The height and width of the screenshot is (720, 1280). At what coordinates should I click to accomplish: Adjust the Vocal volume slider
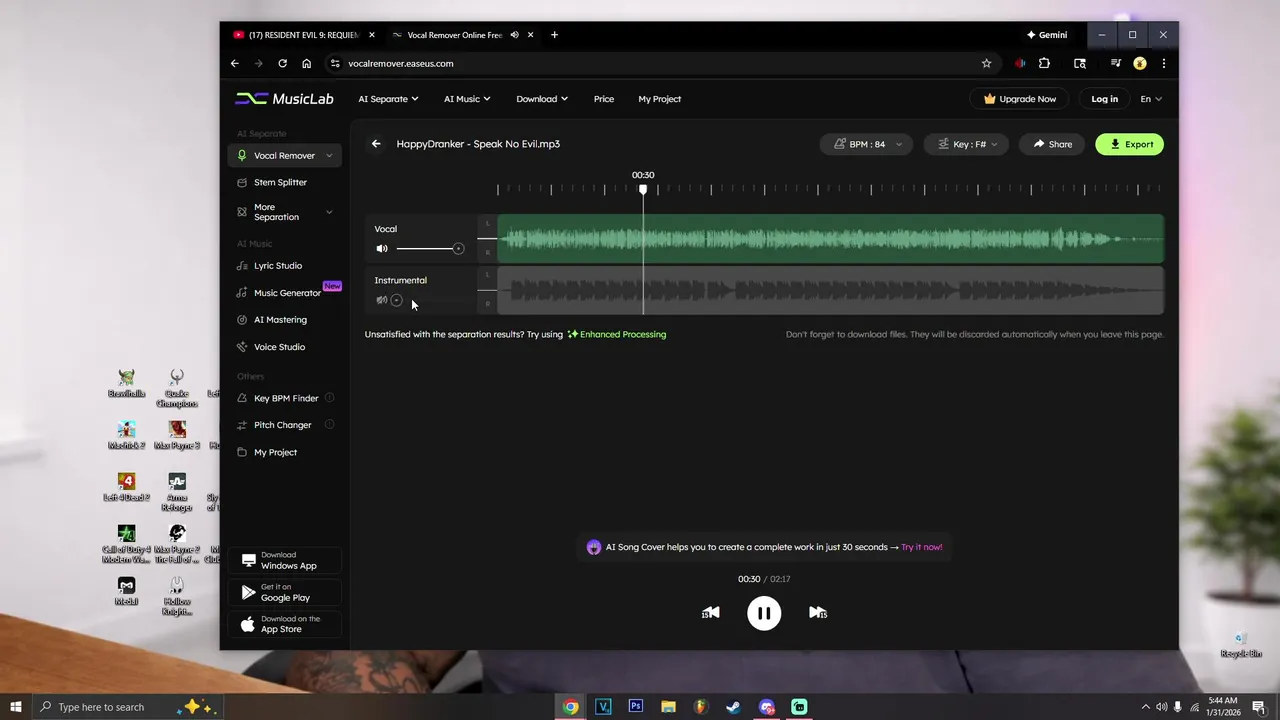point(430,249)
